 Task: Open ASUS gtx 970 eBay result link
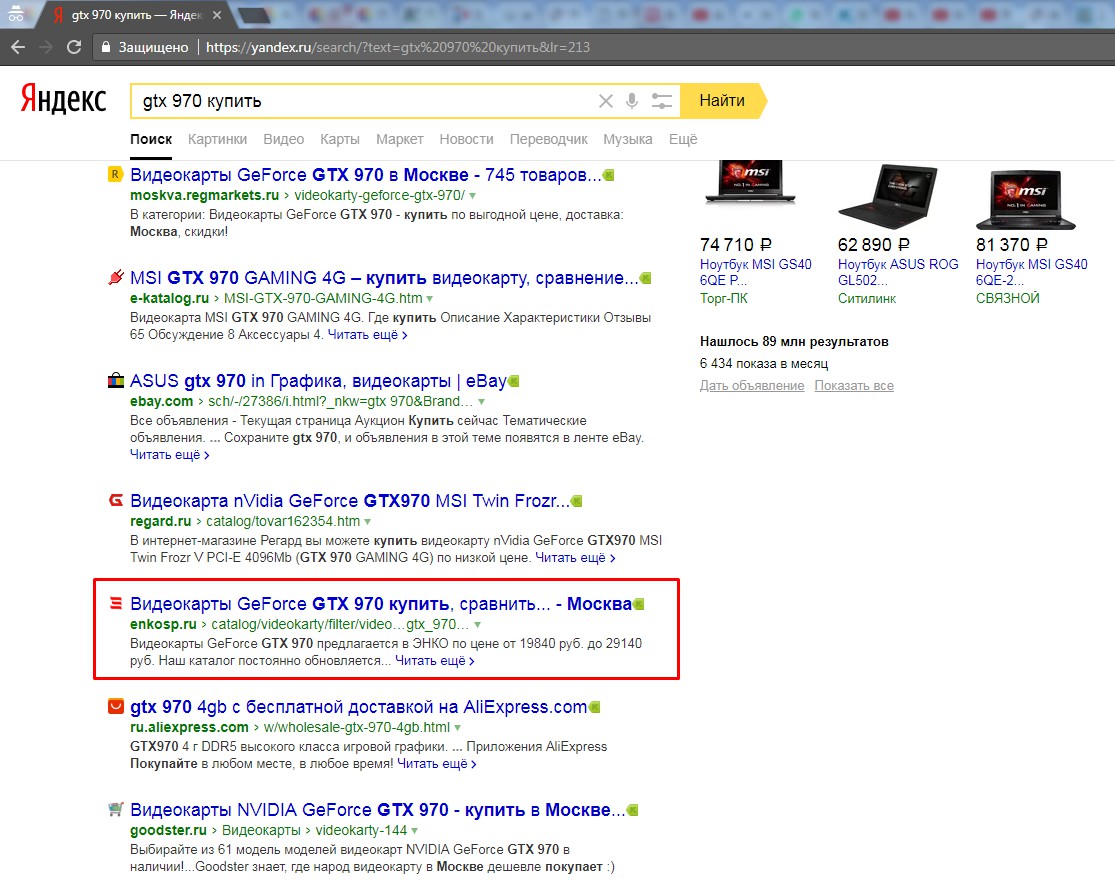(x=318, y=381)
